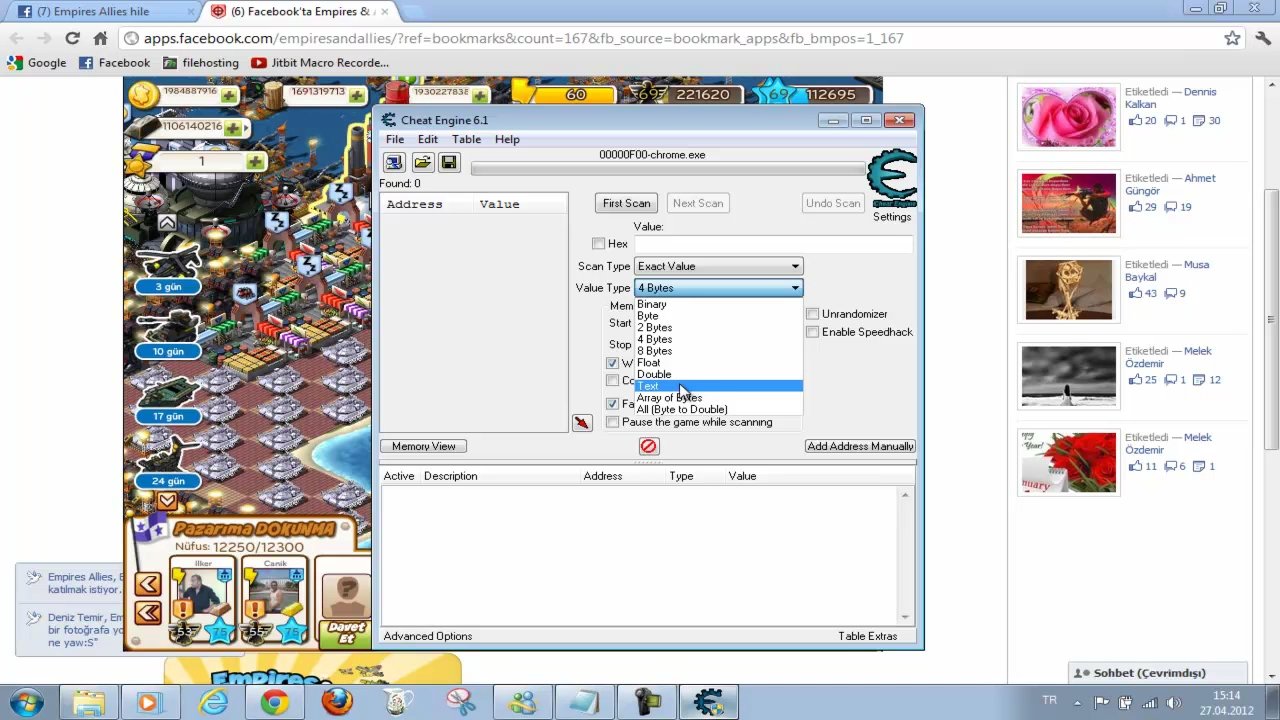Click the game expand-down arrow under 24 gün
Image resolution: width=1280 pixels, height=720 pixels.
coord(167,500)
